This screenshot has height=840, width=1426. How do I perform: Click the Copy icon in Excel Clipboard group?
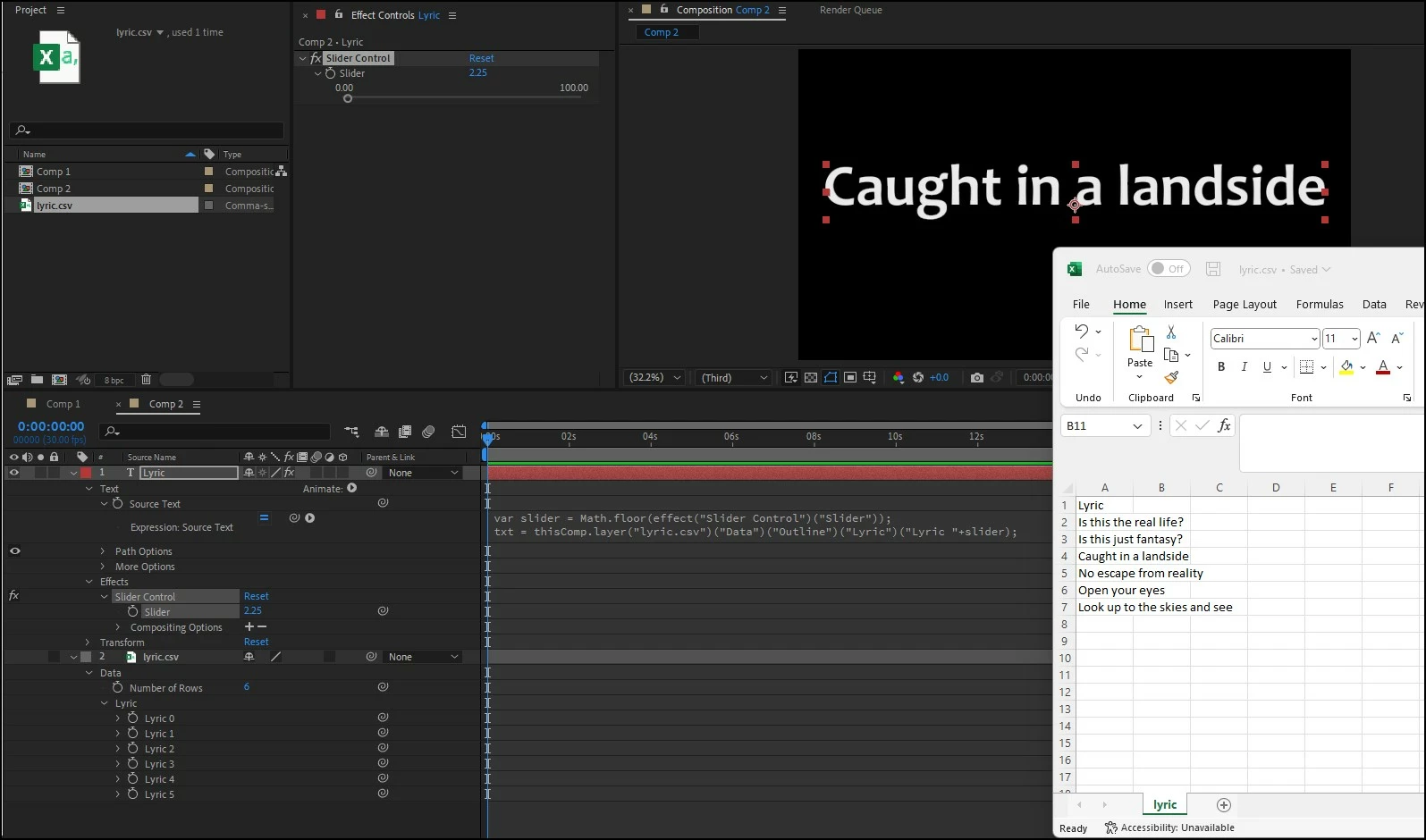tap(1171, 355)
